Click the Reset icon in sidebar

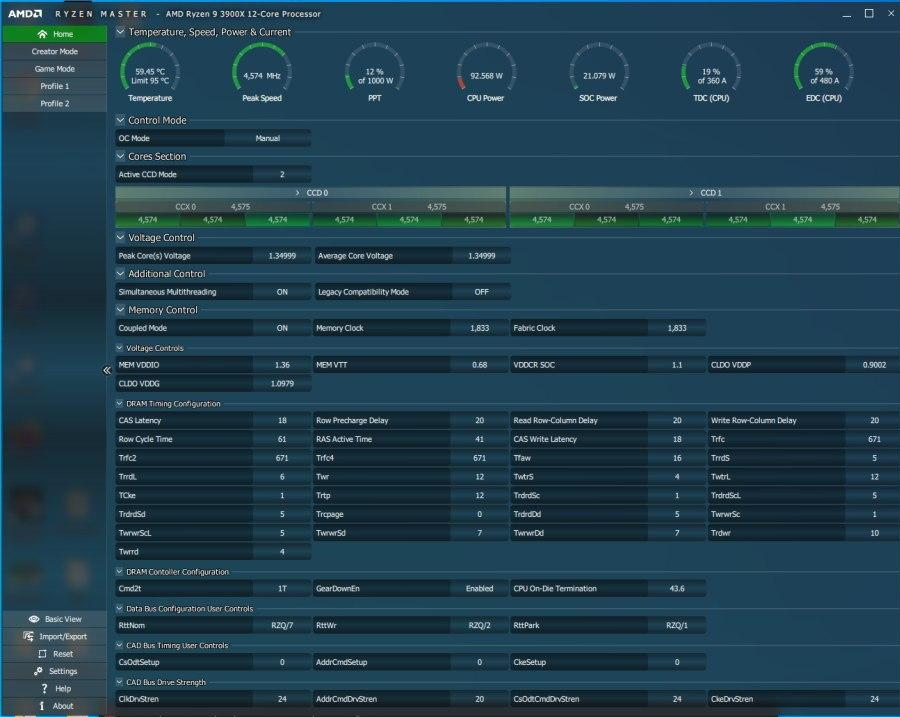[42, 654]
